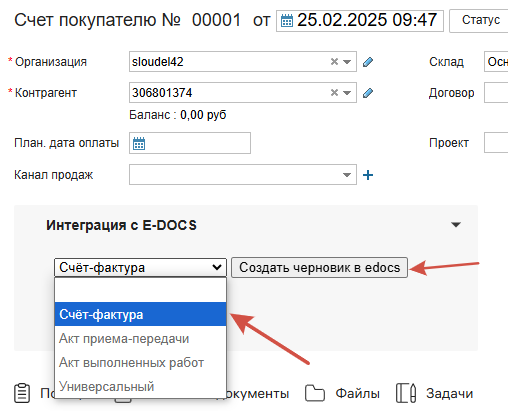This screenshot has width=508, height=411.
Task: Clear the Контрагент field with the X icon
Action: click(x=334, y=92)
